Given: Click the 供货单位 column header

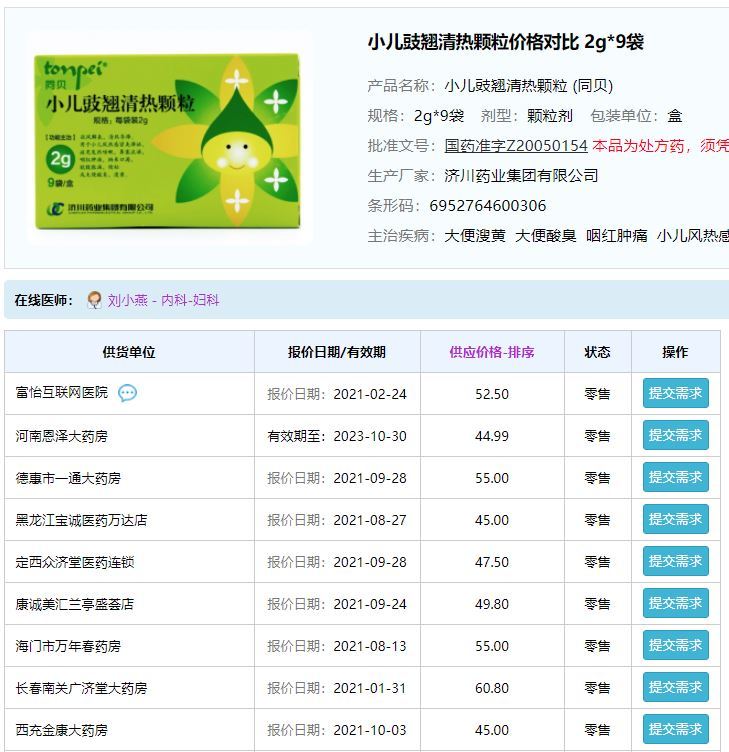Looking at the screenshot, I should [x=129, y=352].
